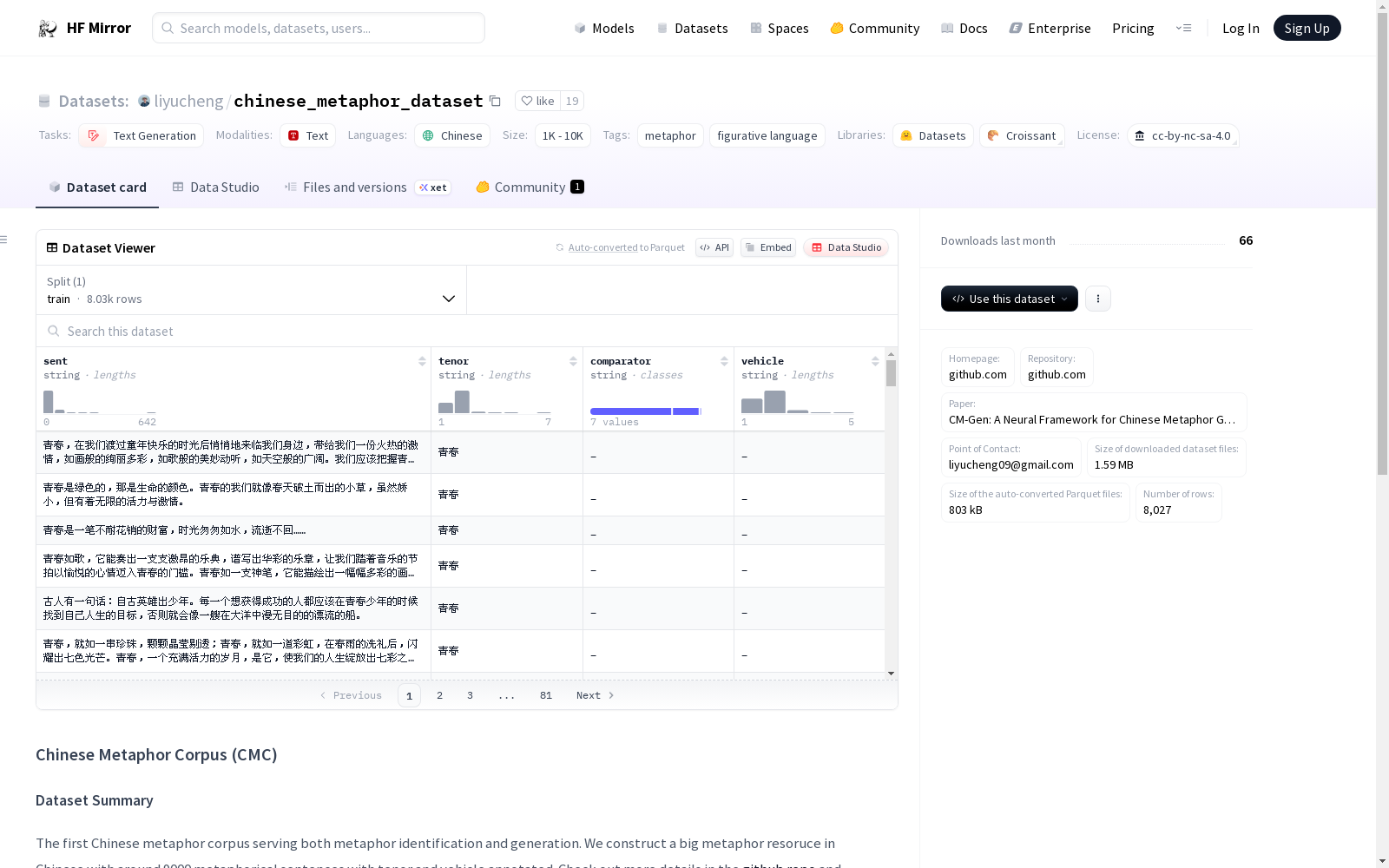Click the license scales icon

click(1140, 135)
